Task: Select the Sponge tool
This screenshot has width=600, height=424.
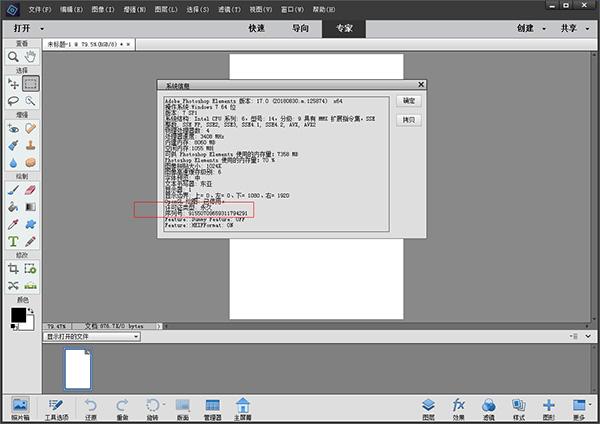Action: coord(30,163)
